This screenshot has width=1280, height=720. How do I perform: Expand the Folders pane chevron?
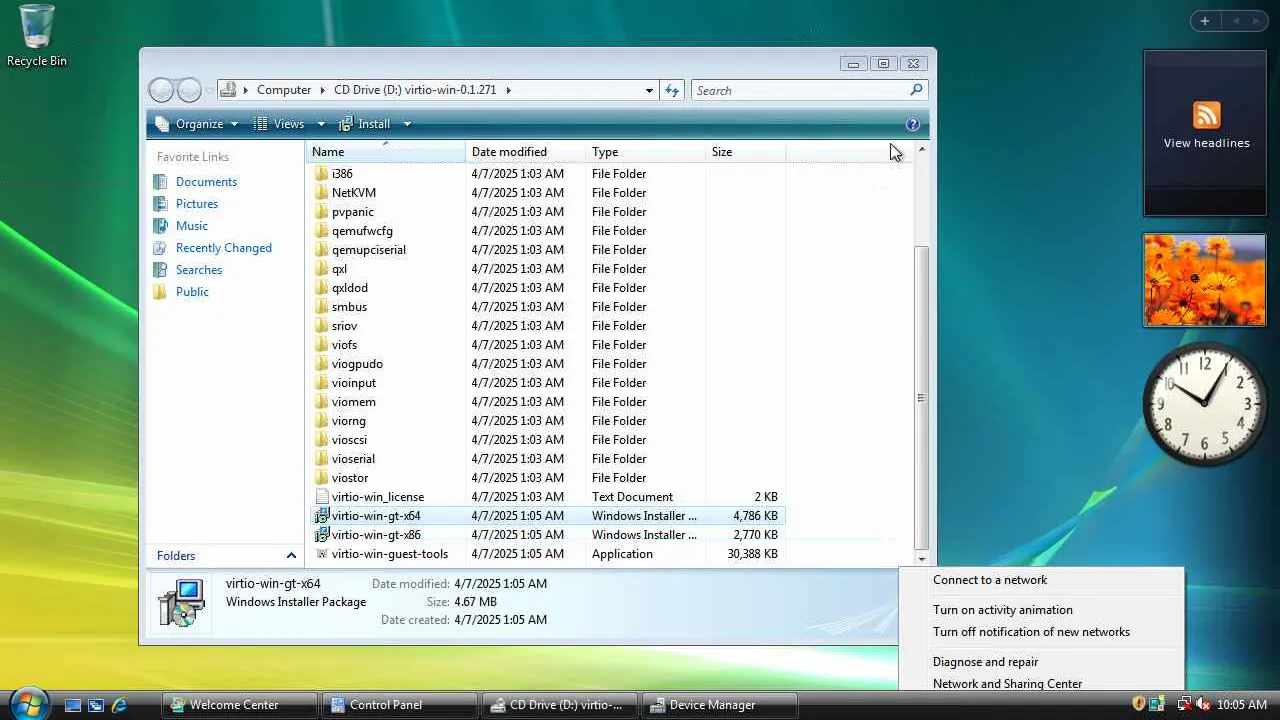291,556
